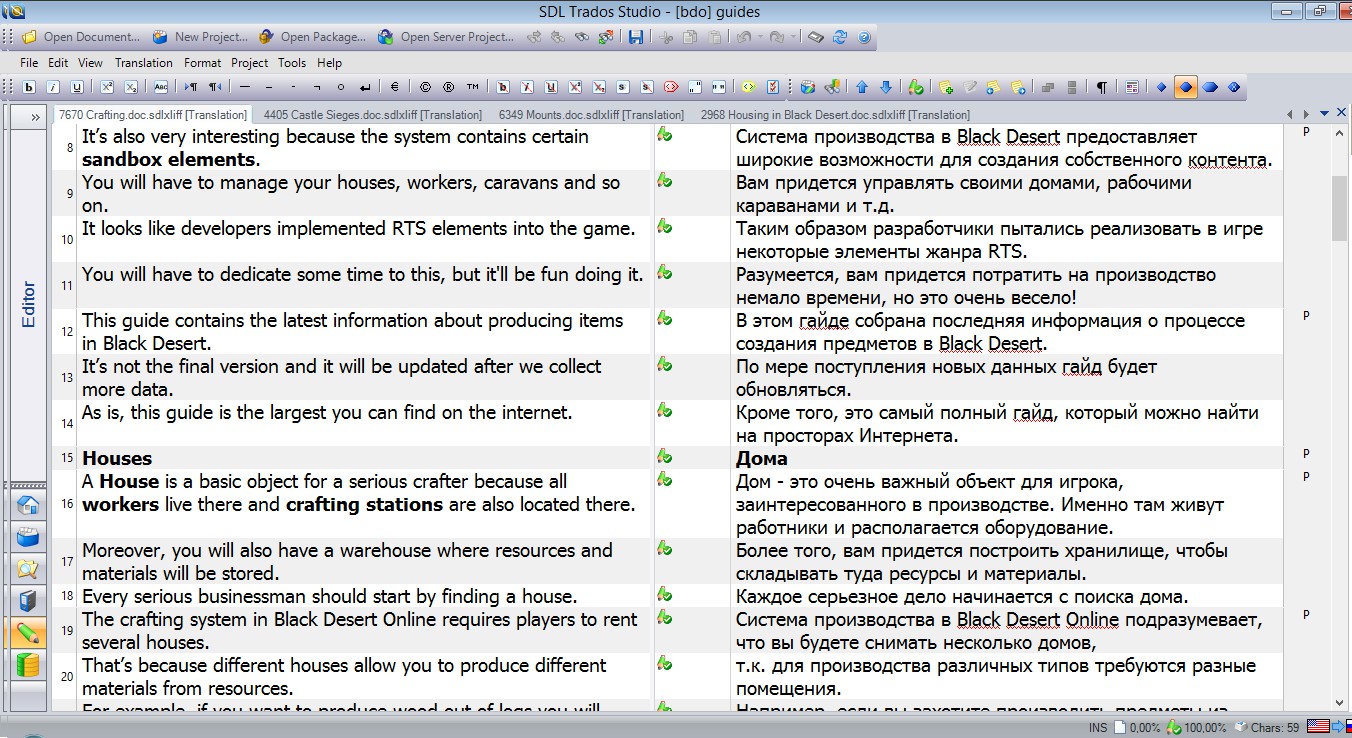1352x738 pixels.
Task: Toggle right-to-left paragraph direction
Action: point(215,87)
